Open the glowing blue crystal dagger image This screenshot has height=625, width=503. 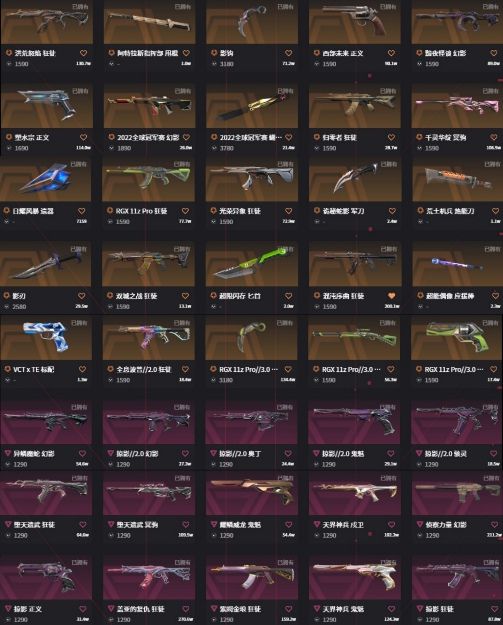click(46, 179)
